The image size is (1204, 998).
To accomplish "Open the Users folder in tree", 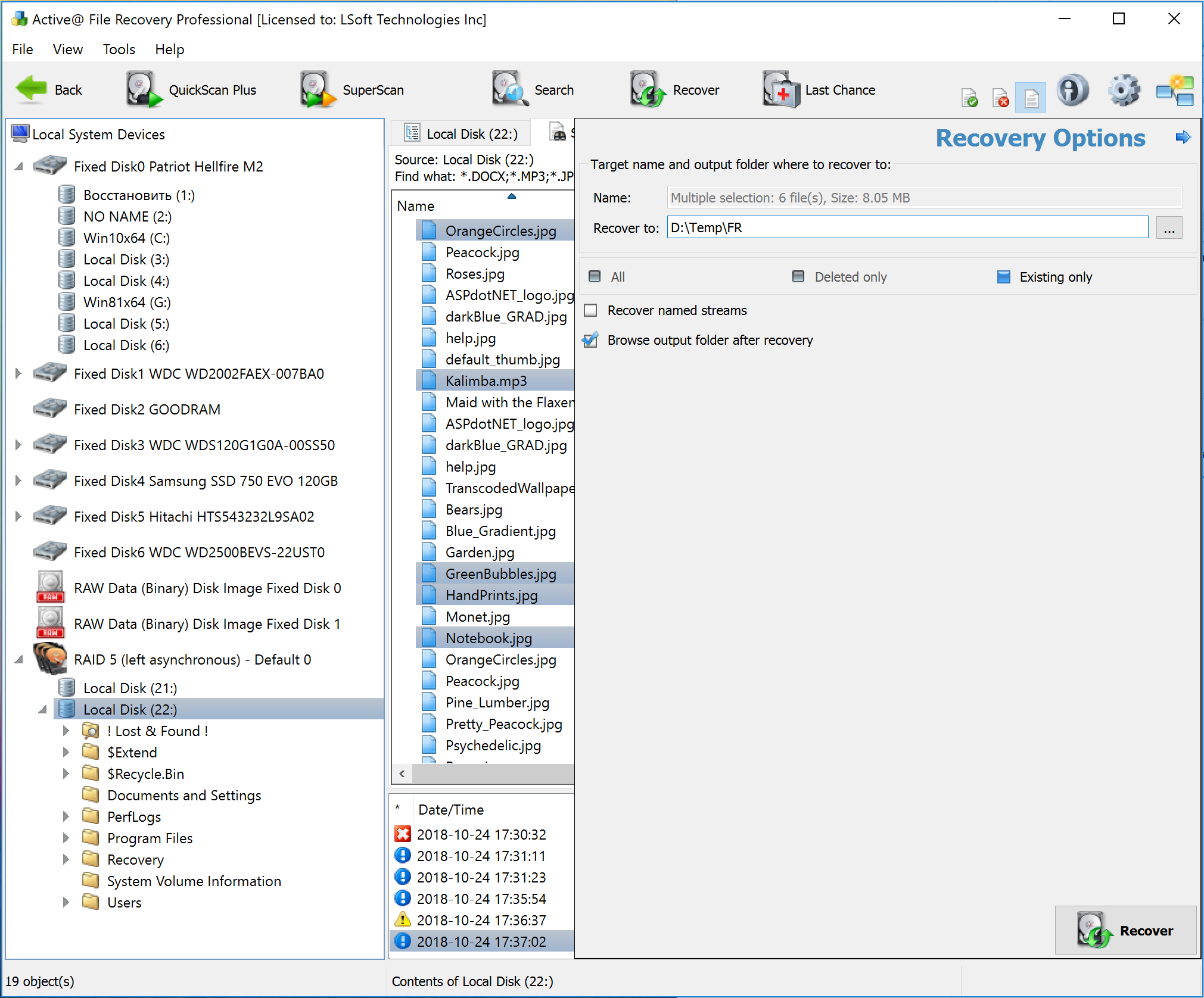I will coord(124,903).
